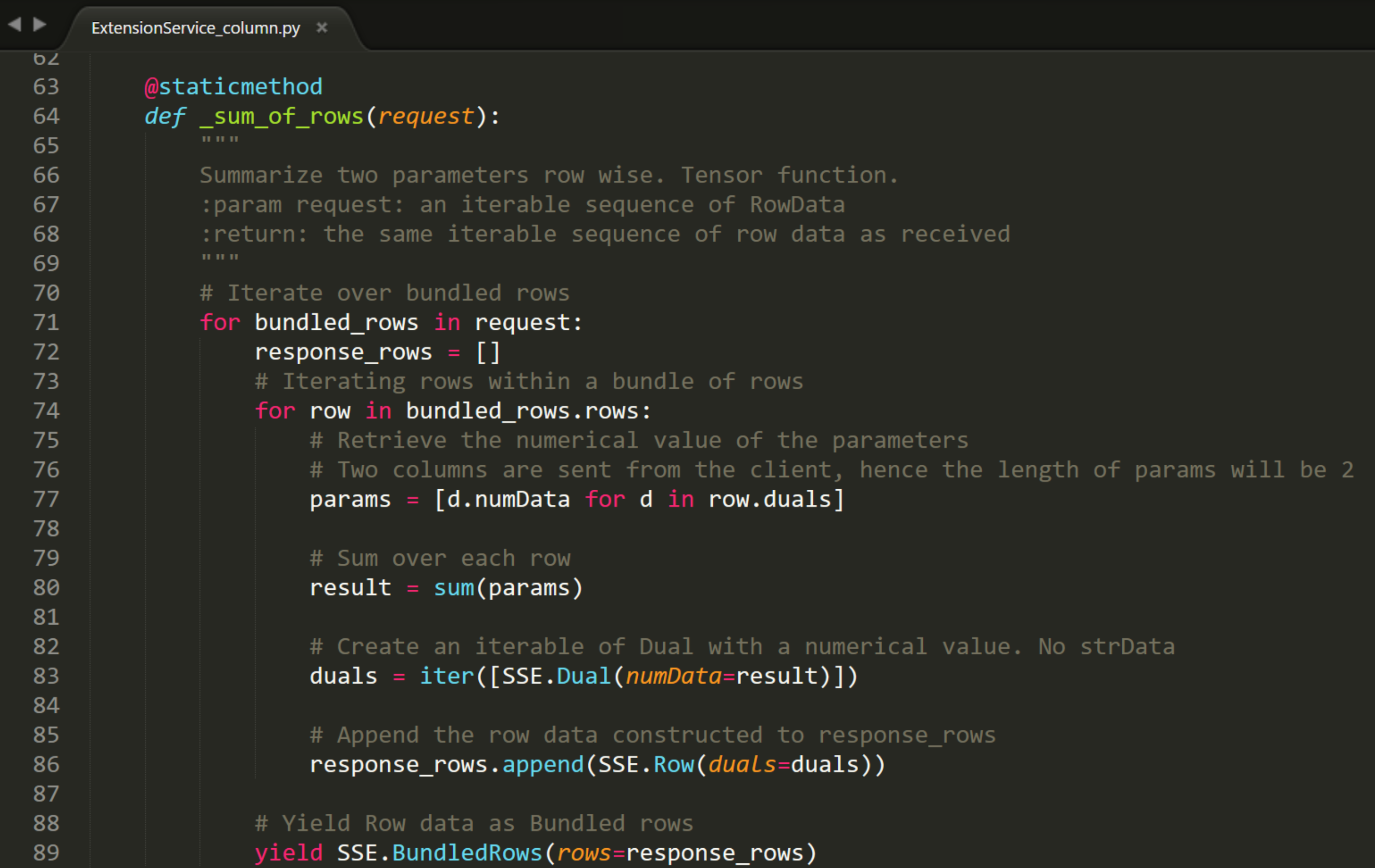Click 'Row' in SSE.Row call

click(x=674, y=765)
